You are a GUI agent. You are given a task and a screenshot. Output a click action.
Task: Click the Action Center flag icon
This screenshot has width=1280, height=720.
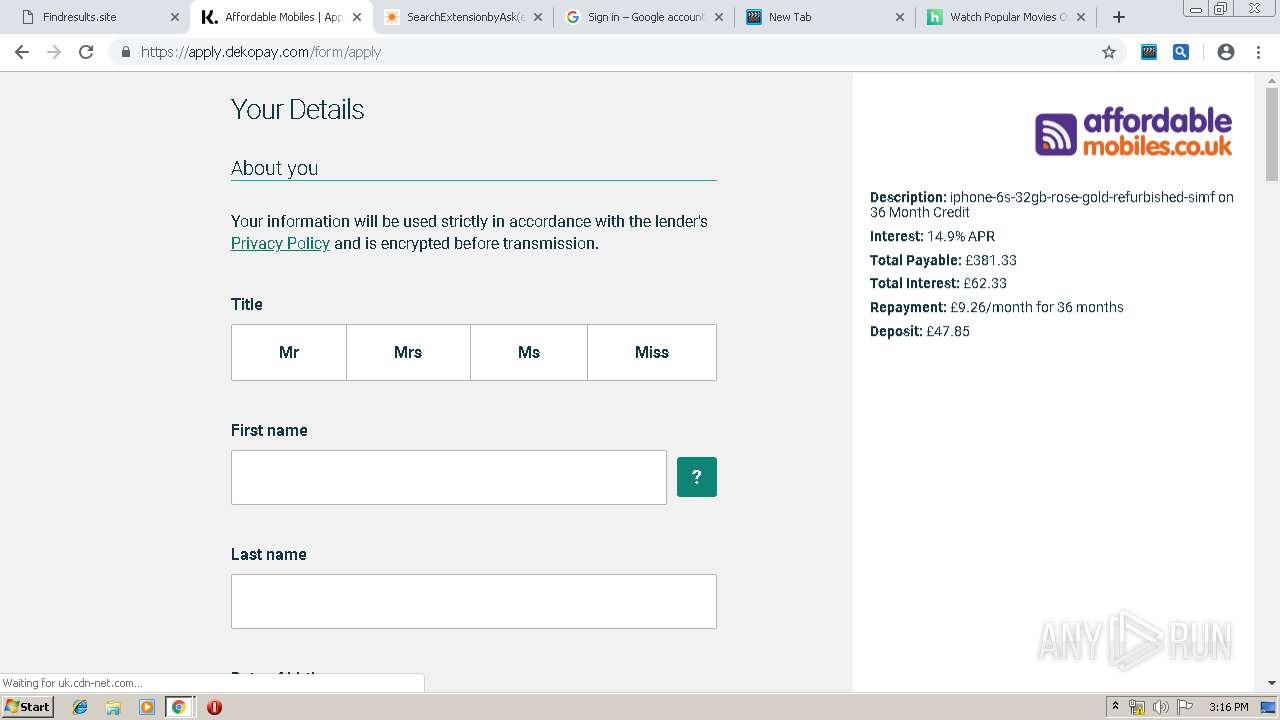point(1185,707)
